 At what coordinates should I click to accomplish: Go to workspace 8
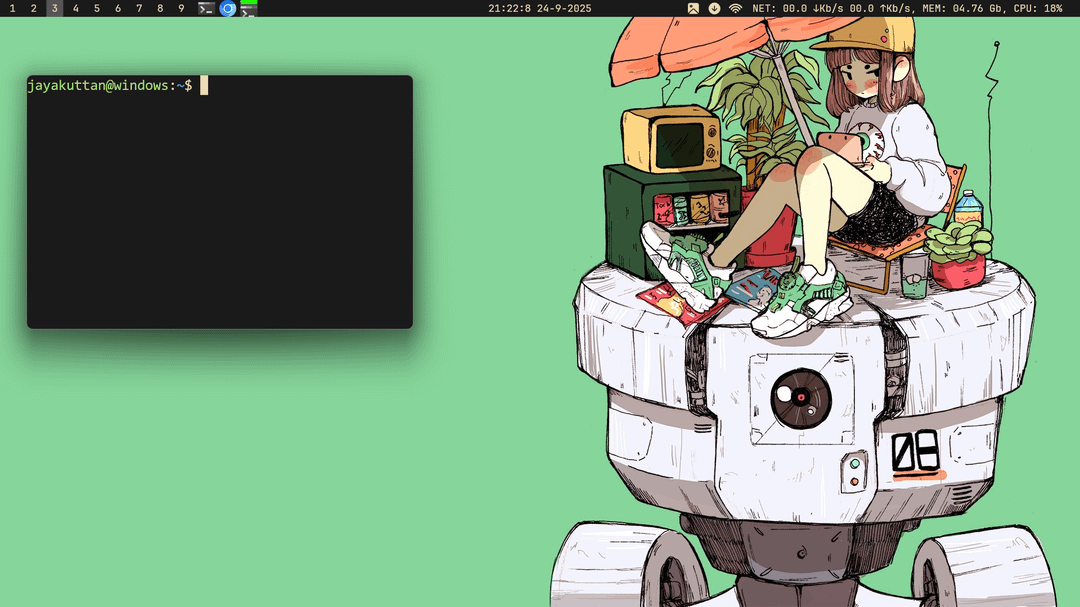[x=159, y=8]
